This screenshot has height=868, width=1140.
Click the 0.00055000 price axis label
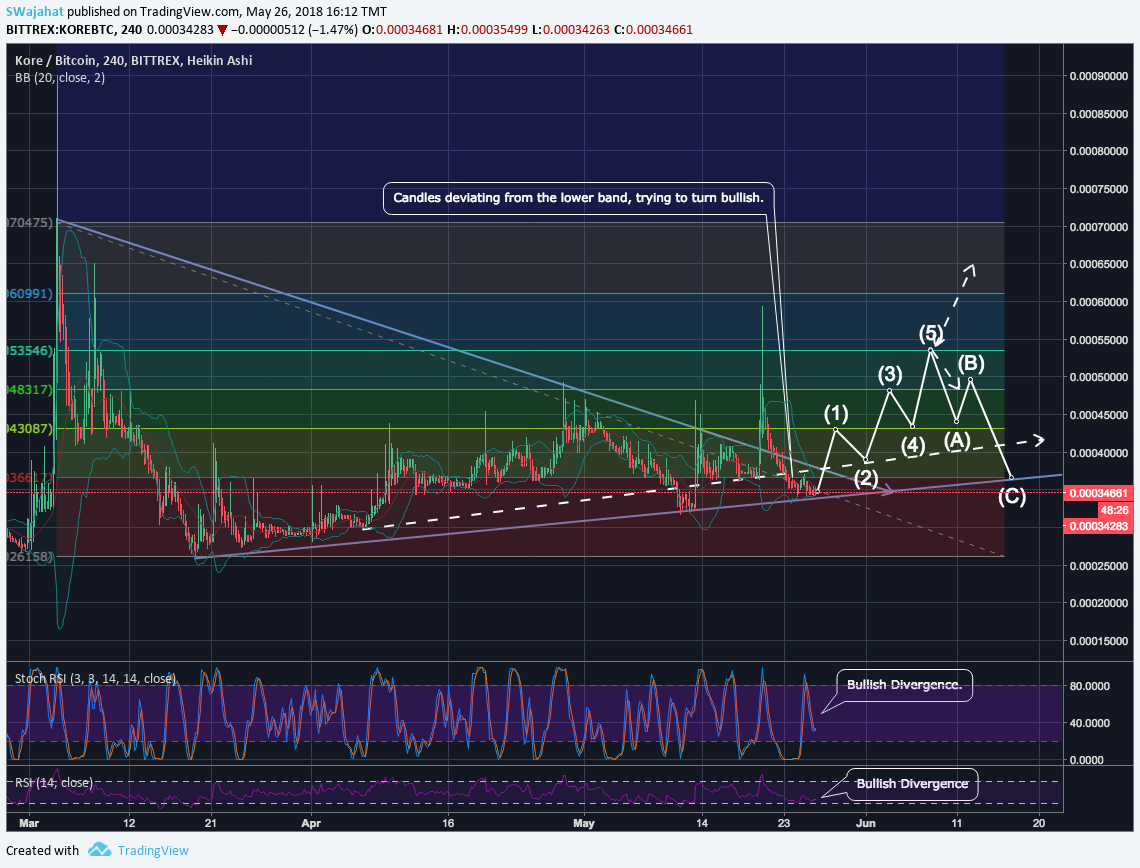[x=1099, y=339]
